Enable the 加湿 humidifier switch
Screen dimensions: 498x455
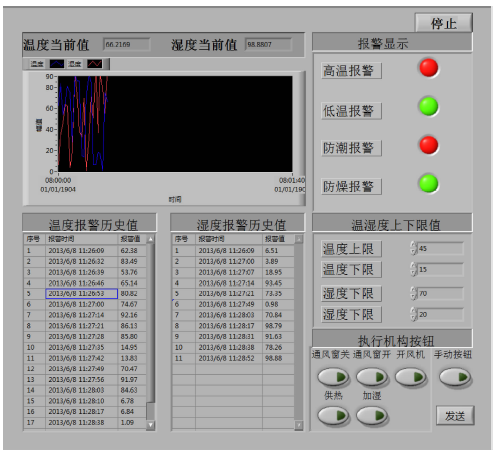pos(372,416)
